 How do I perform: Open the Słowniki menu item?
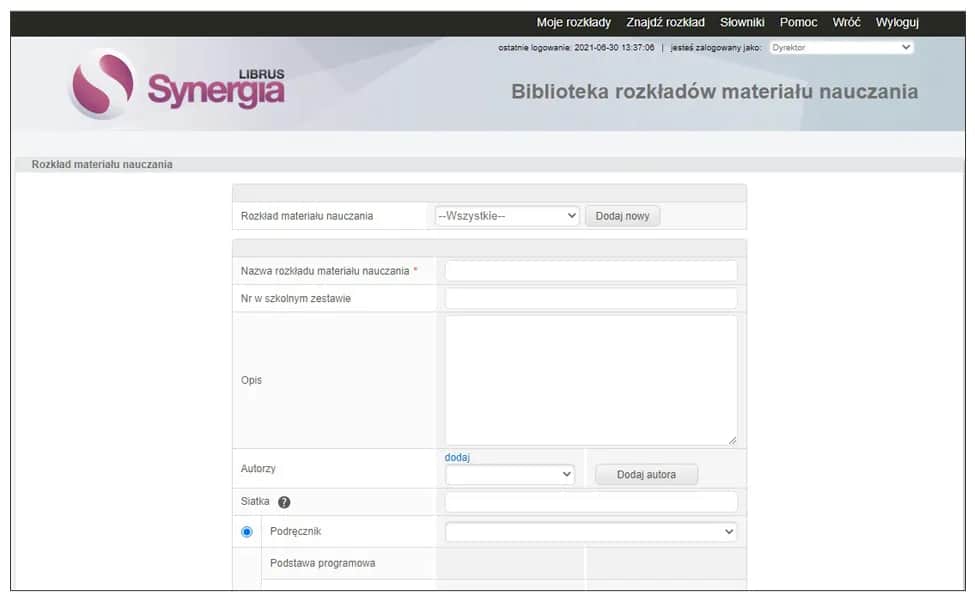click(741, 21)
